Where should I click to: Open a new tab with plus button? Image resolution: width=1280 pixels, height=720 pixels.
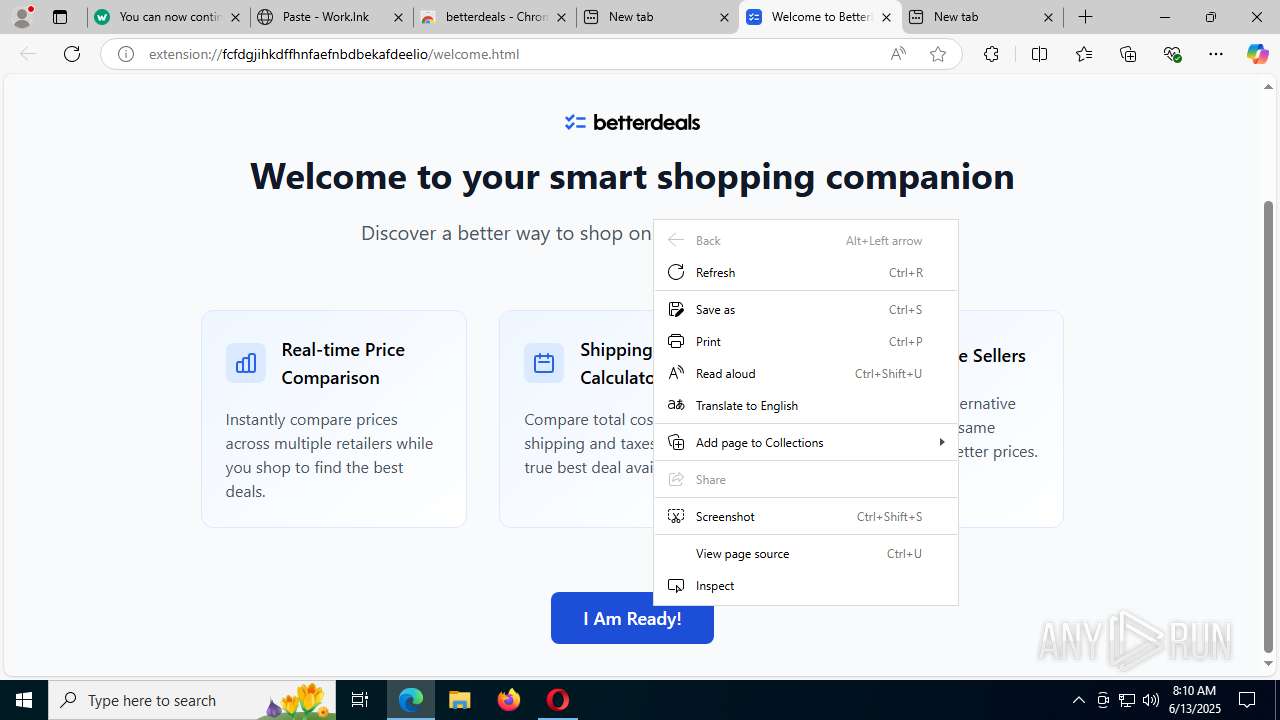tap(1086, 17)
